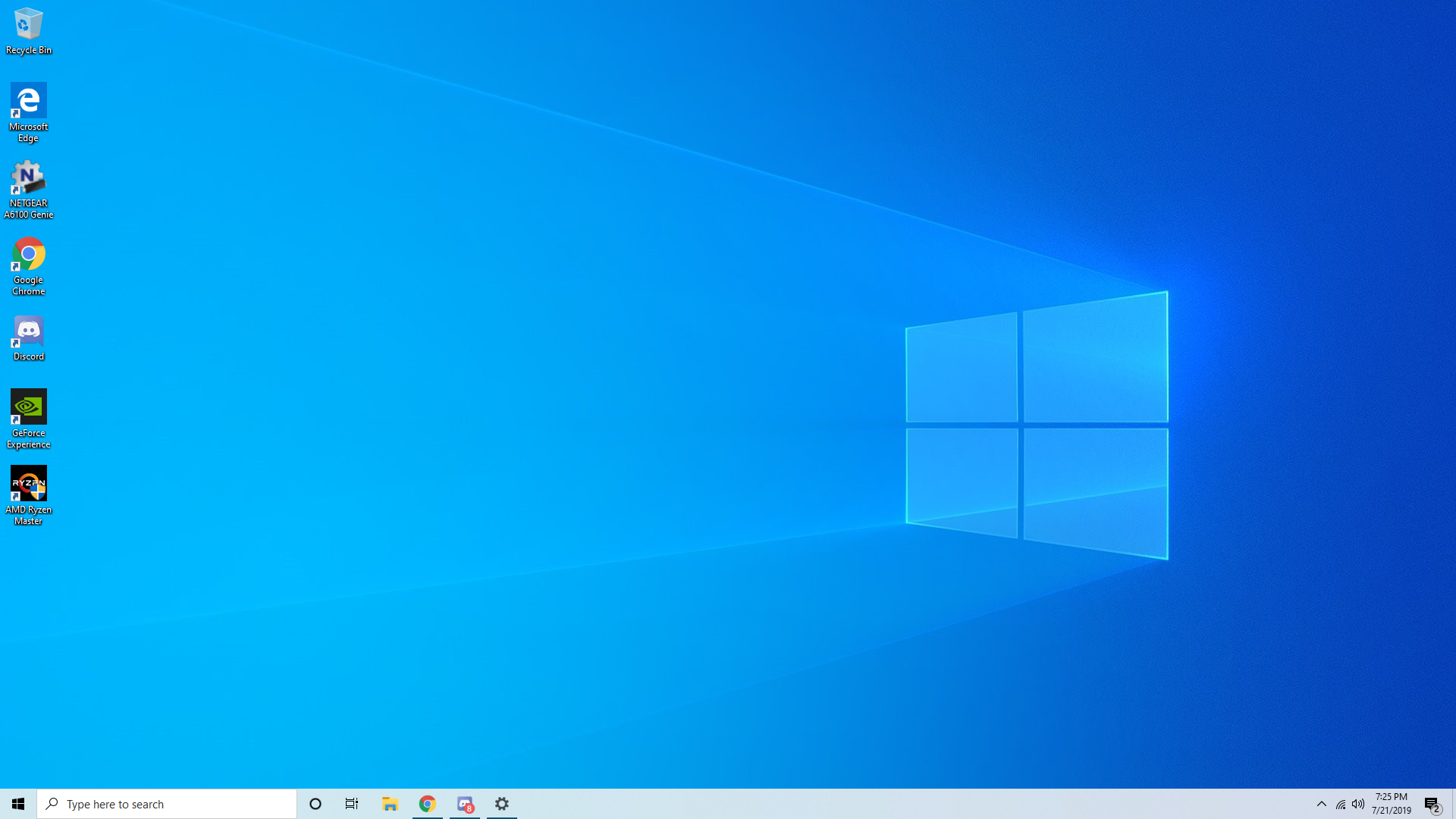Open Discord taskbar icon with badge

pos(465,804)
